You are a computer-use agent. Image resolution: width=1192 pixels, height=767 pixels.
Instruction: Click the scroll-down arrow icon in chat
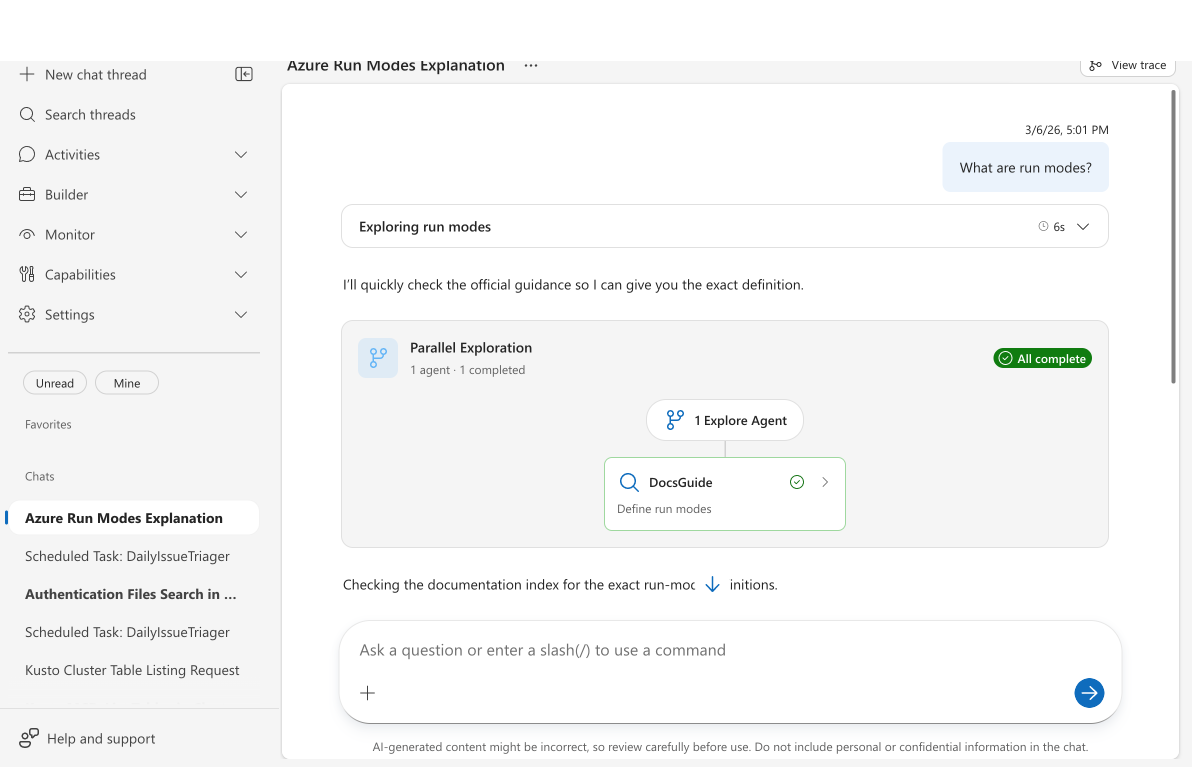pyautogui.click(x=712, y=585)
